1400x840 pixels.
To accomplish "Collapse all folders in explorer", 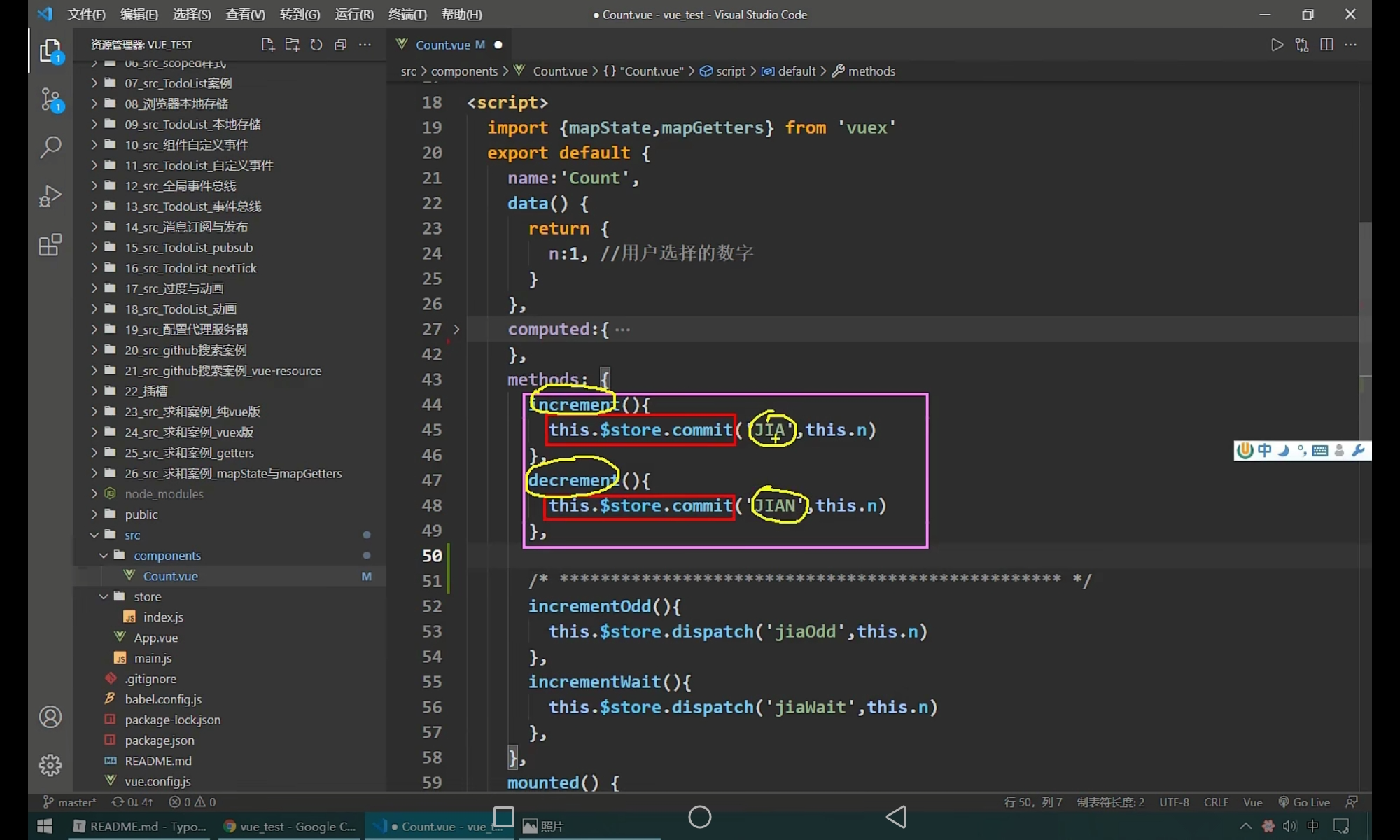I will click(341, 45).
